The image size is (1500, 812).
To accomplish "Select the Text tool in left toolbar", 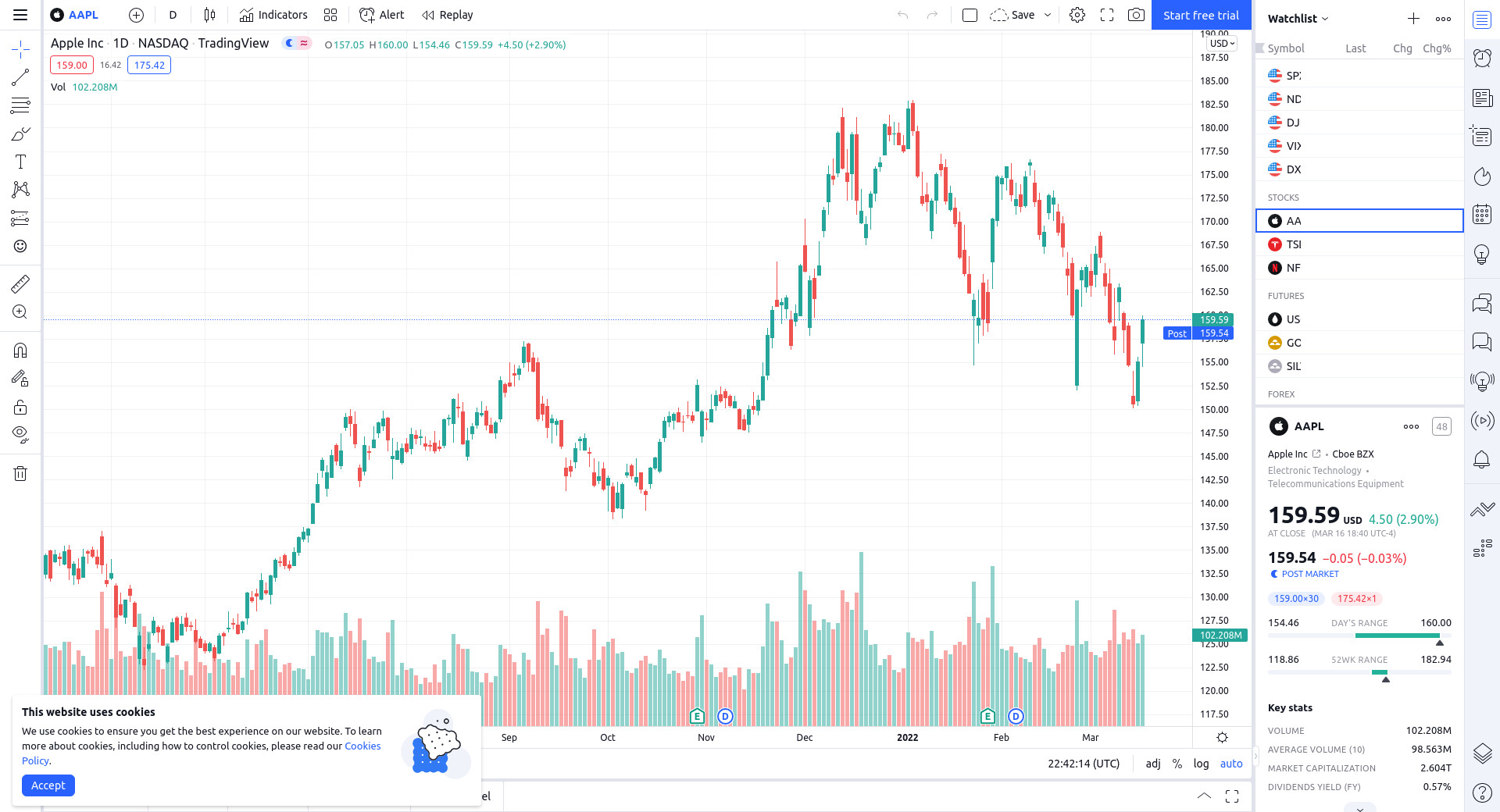I will [x=20, y=162].
